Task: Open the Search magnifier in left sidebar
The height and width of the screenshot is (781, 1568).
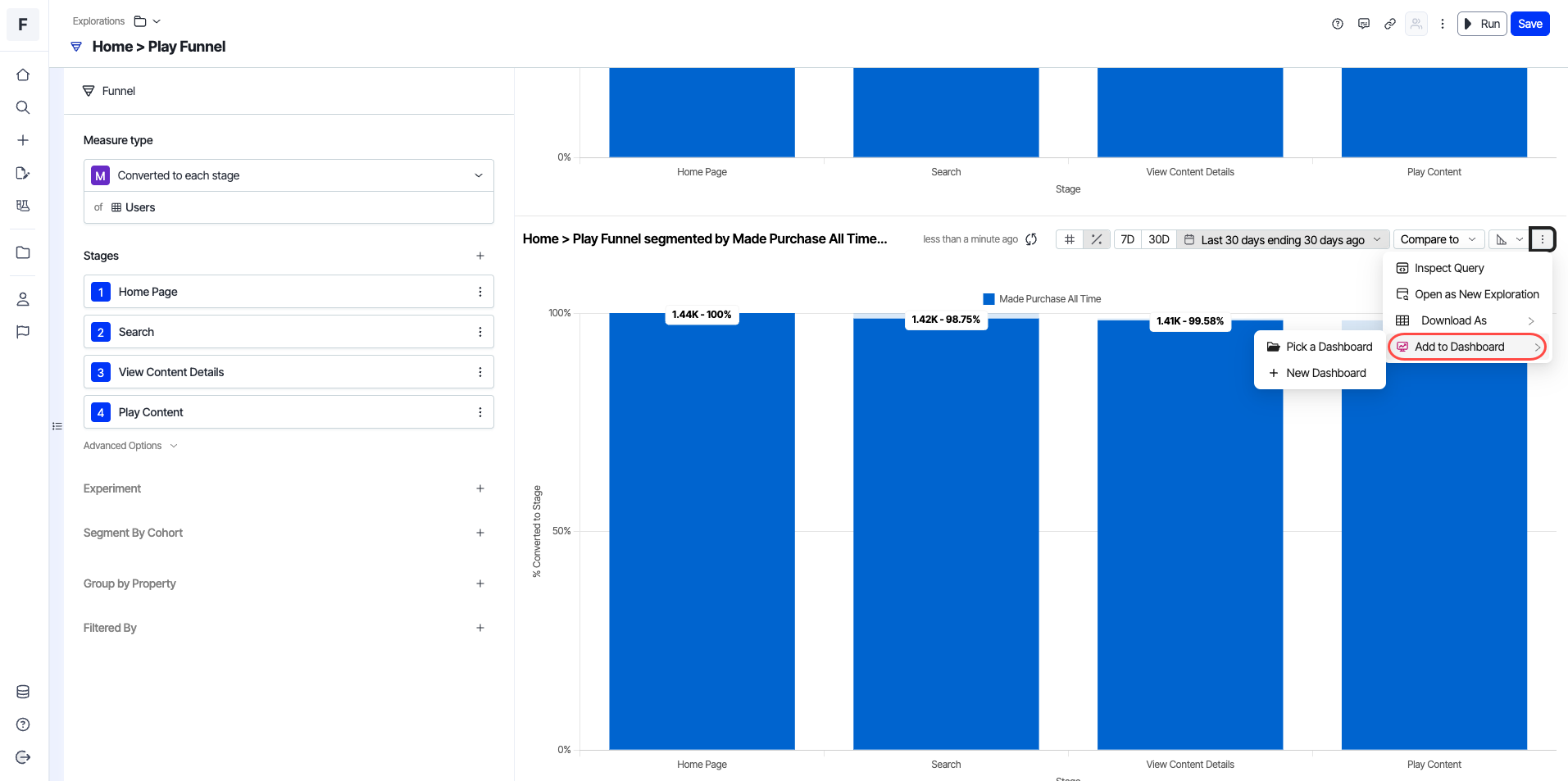Action: 23,107
